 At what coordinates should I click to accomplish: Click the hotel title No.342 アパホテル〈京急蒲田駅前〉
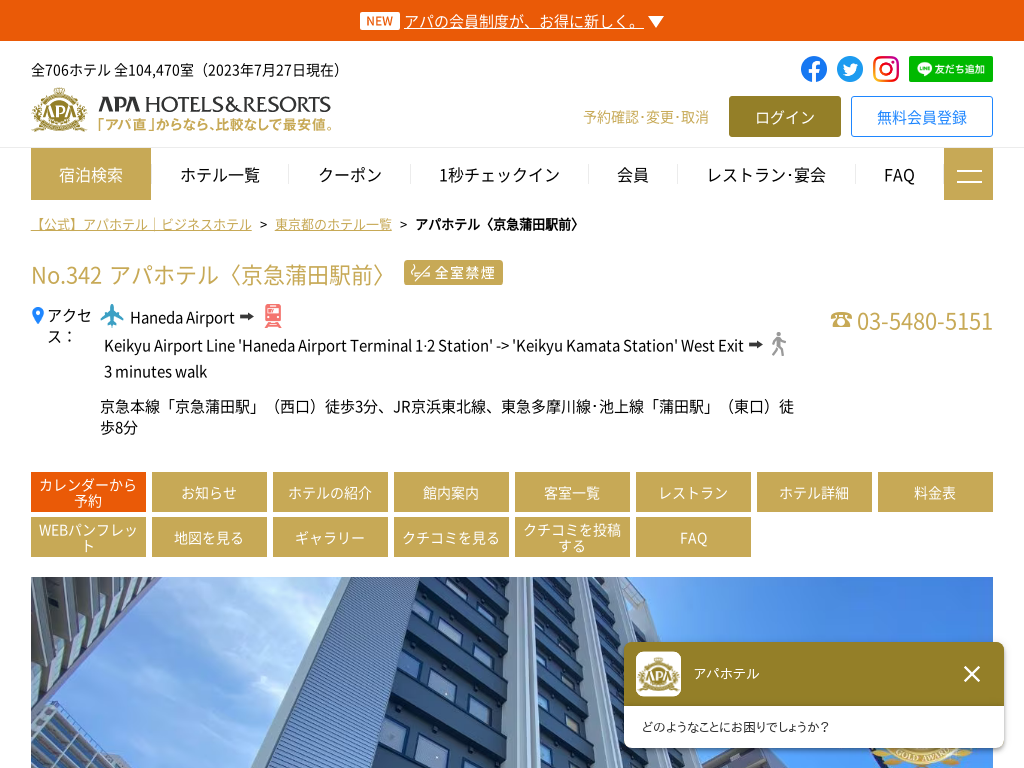(208, 275)
